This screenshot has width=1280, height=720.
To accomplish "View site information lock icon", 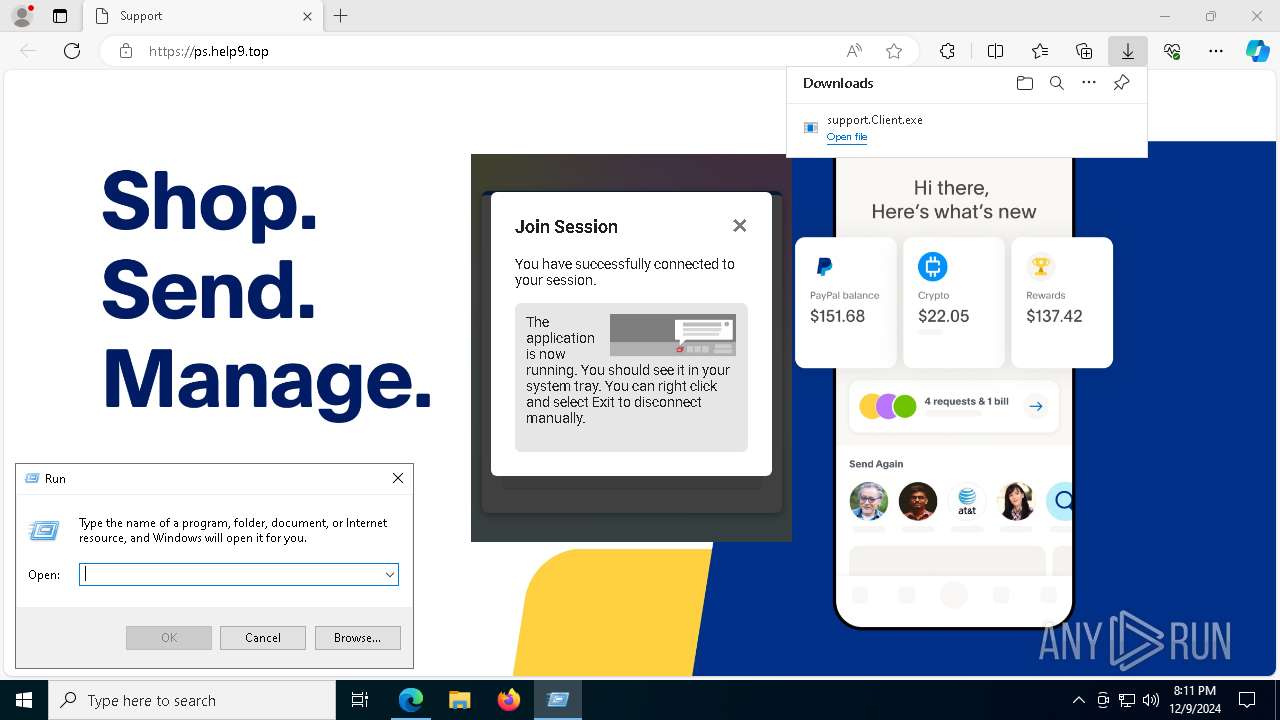I will pos(126,51).
